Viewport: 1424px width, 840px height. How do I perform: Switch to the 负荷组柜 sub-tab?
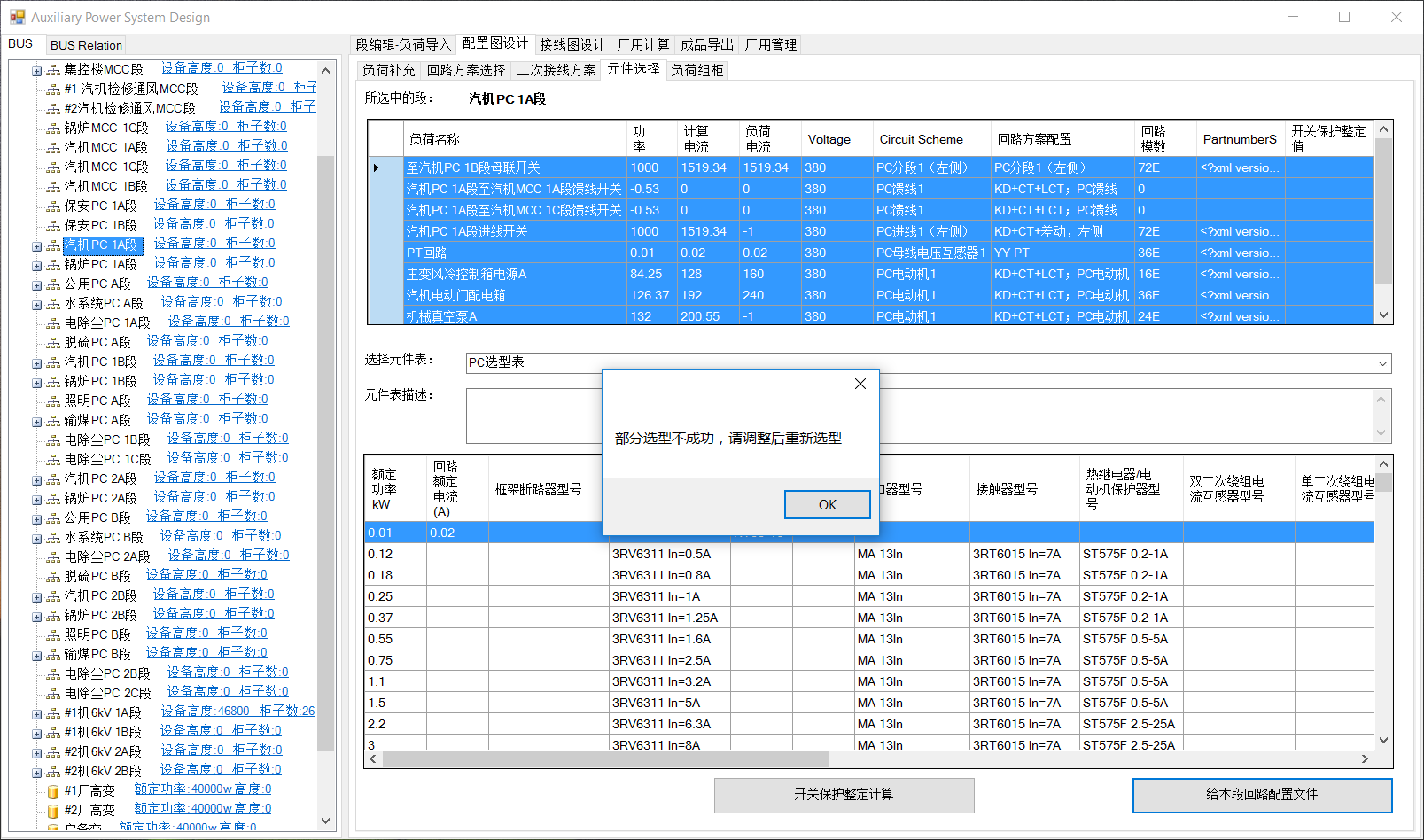[x=696, y=70]
